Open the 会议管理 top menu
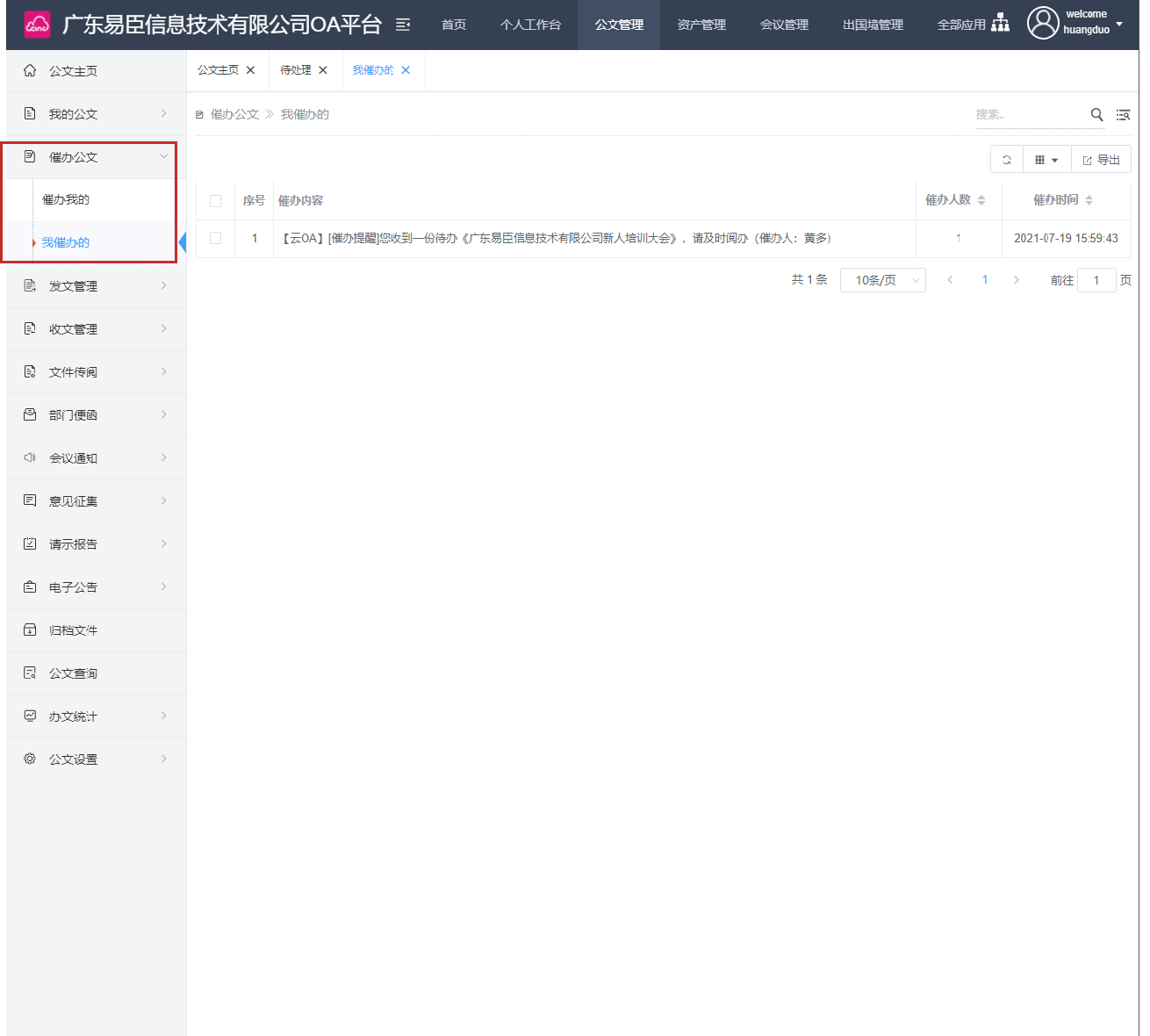The height and width of the screenshot is (1036, 1150). 784,25
